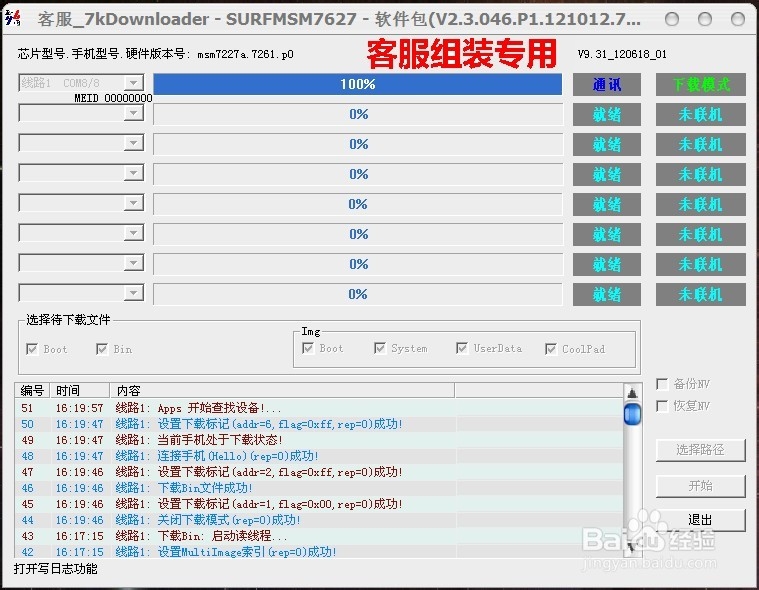Click the log scrollbar down arrow
The image size is (759, 590).
(x=632, y=548)
